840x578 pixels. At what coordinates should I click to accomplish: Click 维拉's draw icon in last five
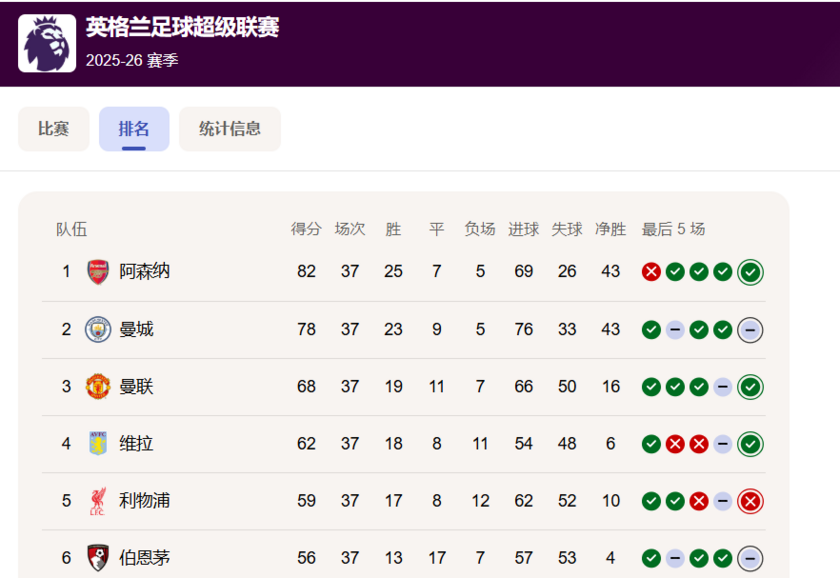723,444
